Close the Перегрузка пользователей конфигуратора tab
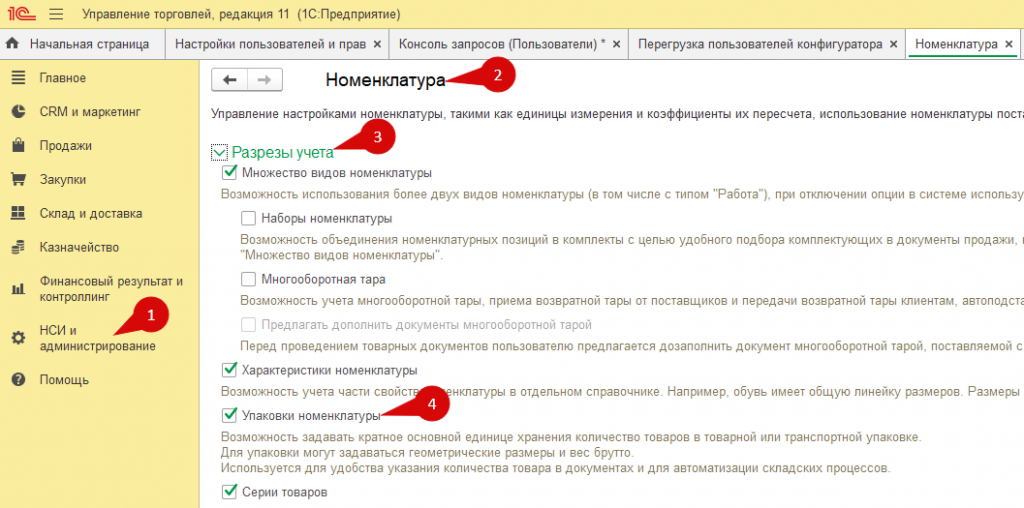1024x508 pixels. click(x=894, y=44)
